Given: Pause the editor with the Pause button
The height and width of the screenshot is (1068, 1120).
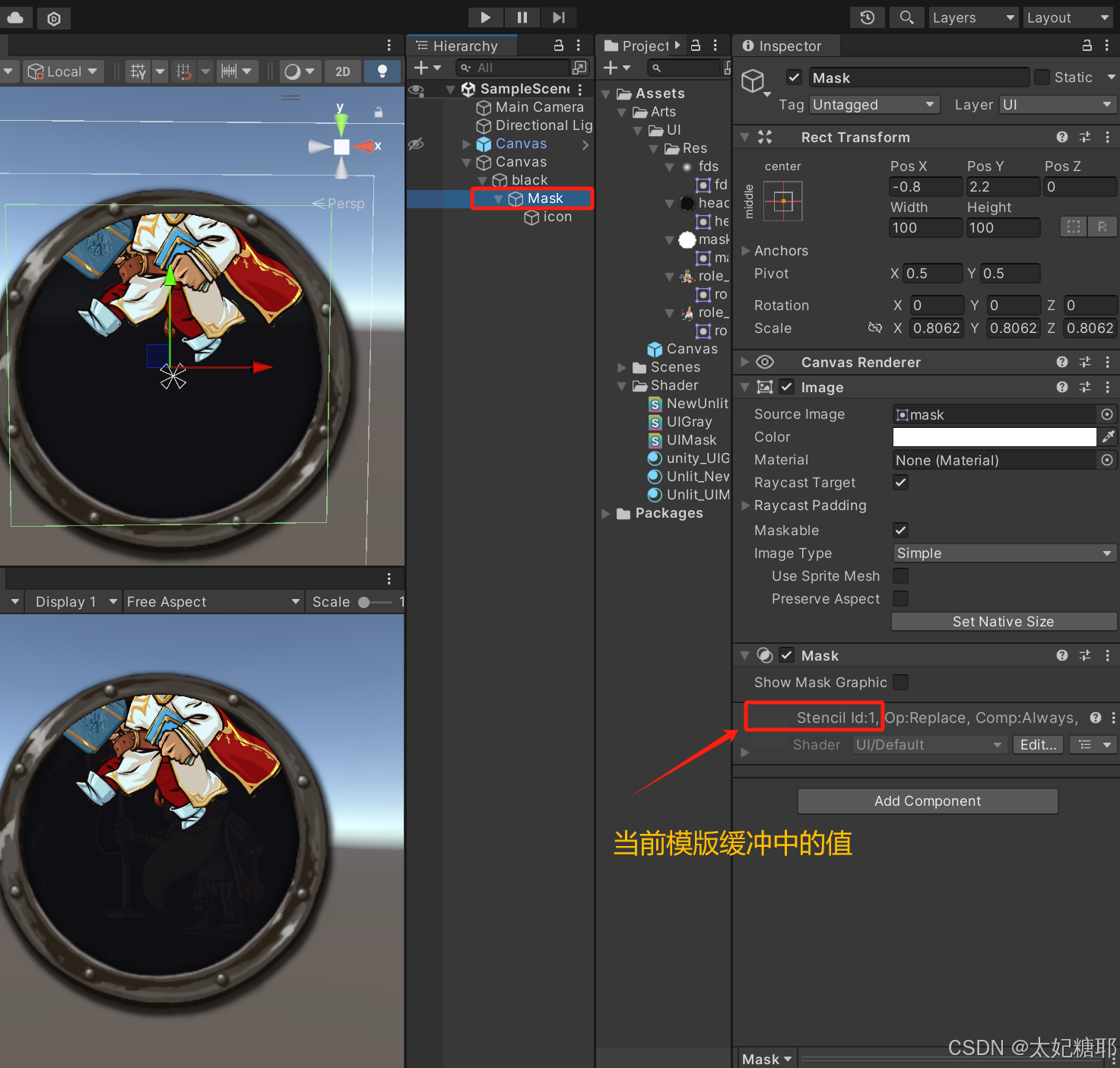Looking at the screenshot, I should [x=522, y=17].
